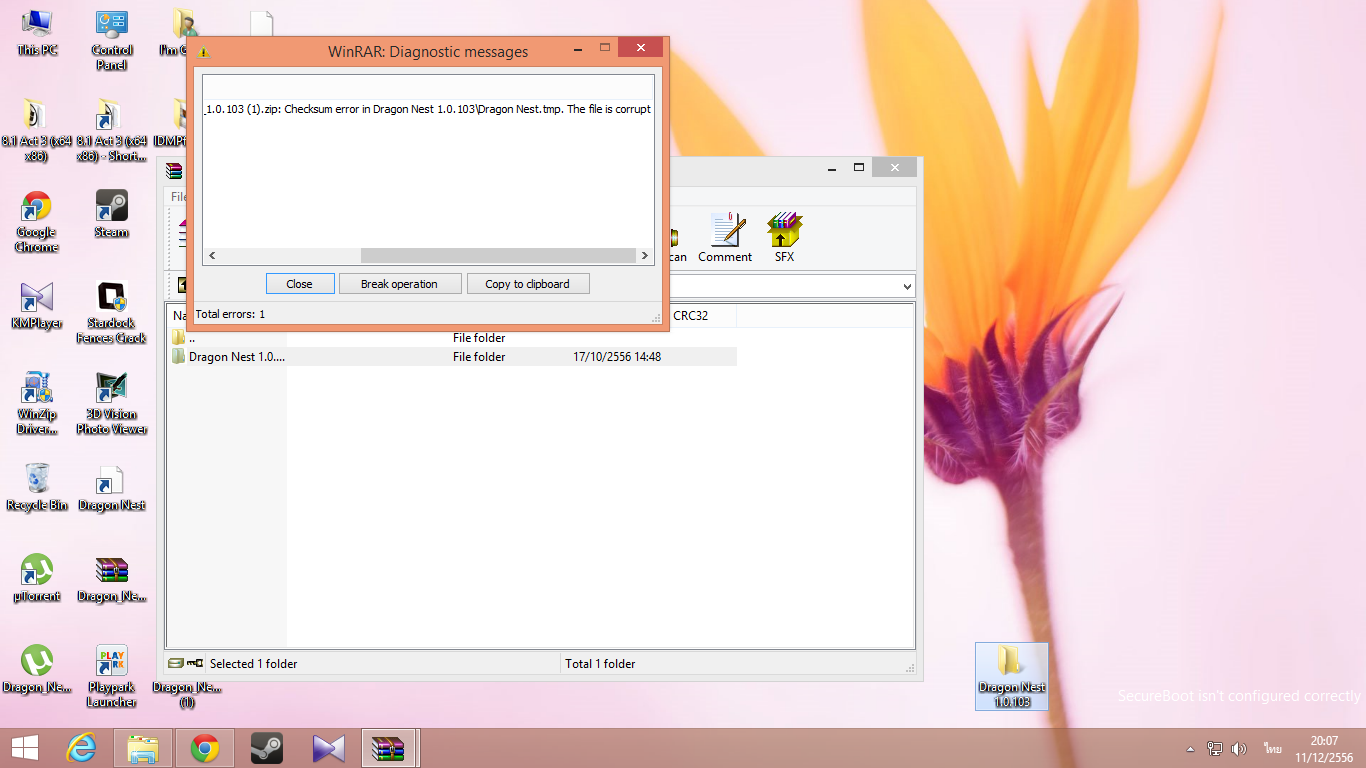Click the SFX toolbar button in WinRAR
The image size is (1366, 768).
(x=784, y=238)
